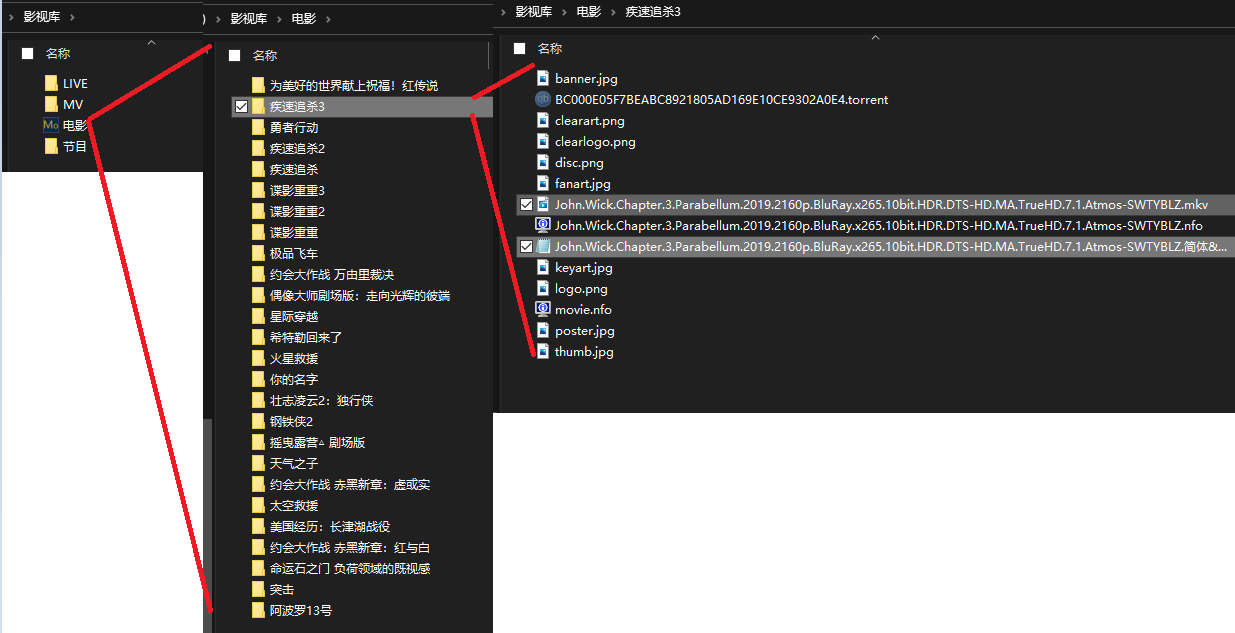Image resolution: width=1235 pixels, height=633 pixels.
Task: Click the sort arrow on the 名称 column
Action: tap(875, 36)
